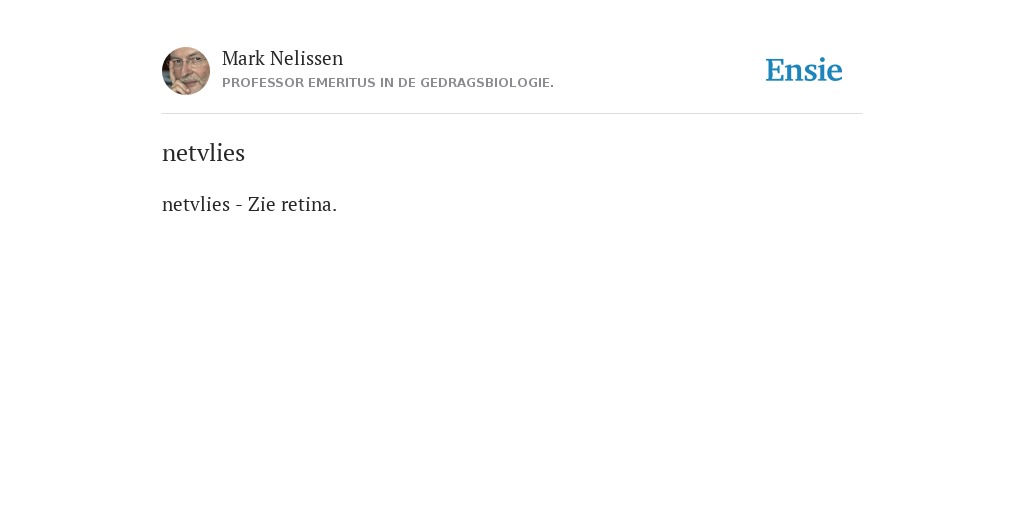Click the period after 'retina'
The height and width of the screenshot is (512, 1024).
(x=334, y=210)
